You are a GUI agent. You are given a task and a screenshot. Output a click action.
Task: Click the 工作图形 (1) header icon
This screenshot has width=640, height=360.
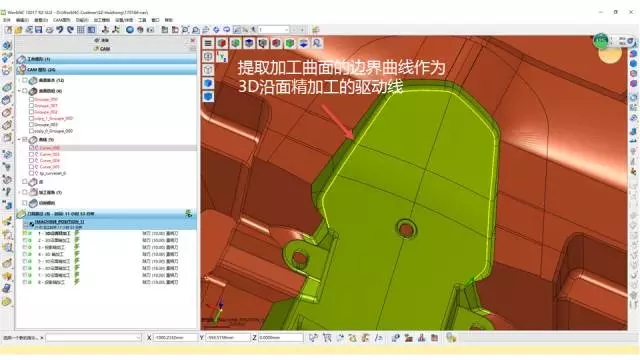tap(21, 59)
